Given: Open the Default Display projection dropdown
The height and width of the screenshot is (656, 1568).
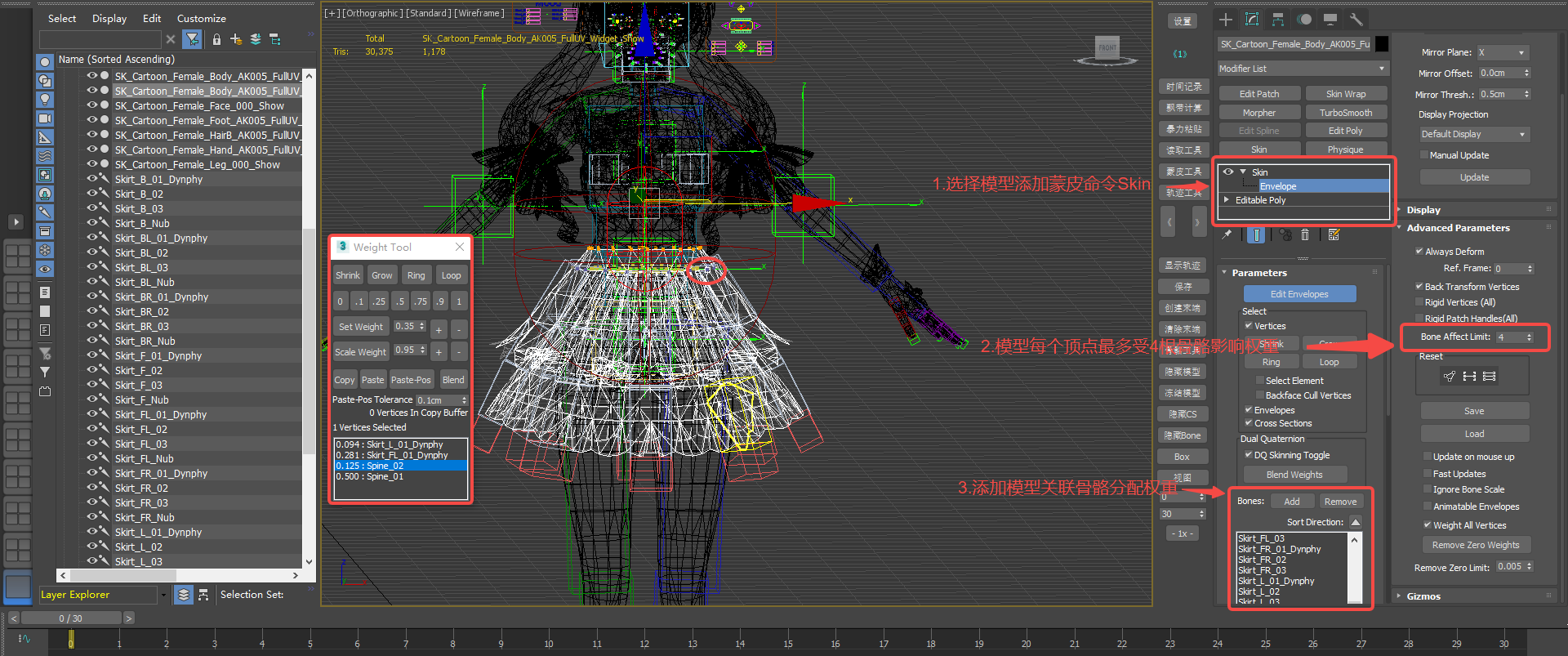Looking at the screenshot, I should (x=1474, y=134).
